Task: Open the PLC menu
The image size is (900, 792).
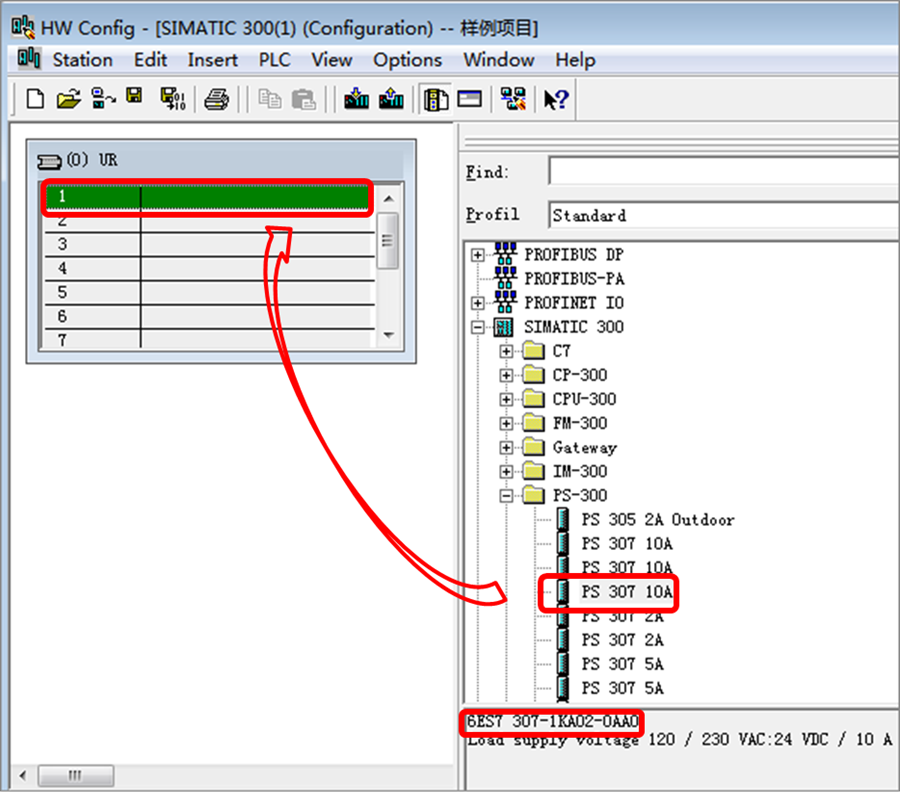Action: tap(274, 60)
